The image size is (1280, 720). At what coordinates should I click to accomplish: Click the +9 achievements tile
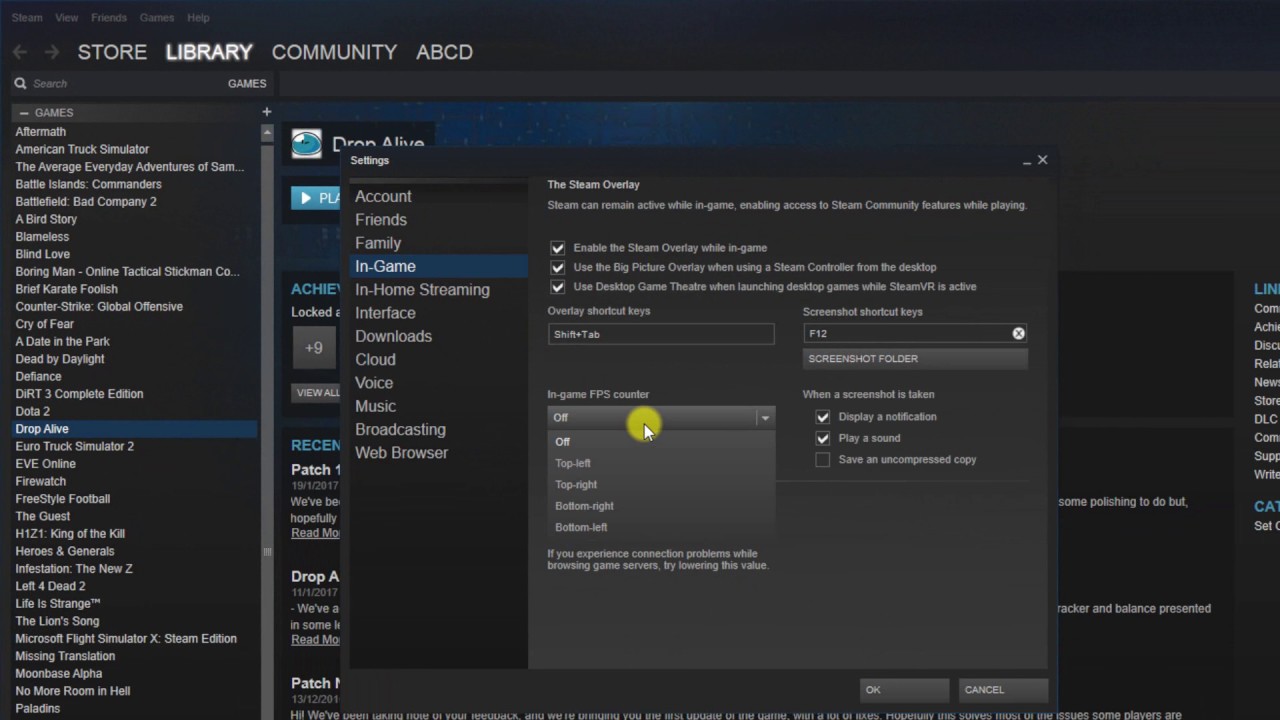(314, 348)
